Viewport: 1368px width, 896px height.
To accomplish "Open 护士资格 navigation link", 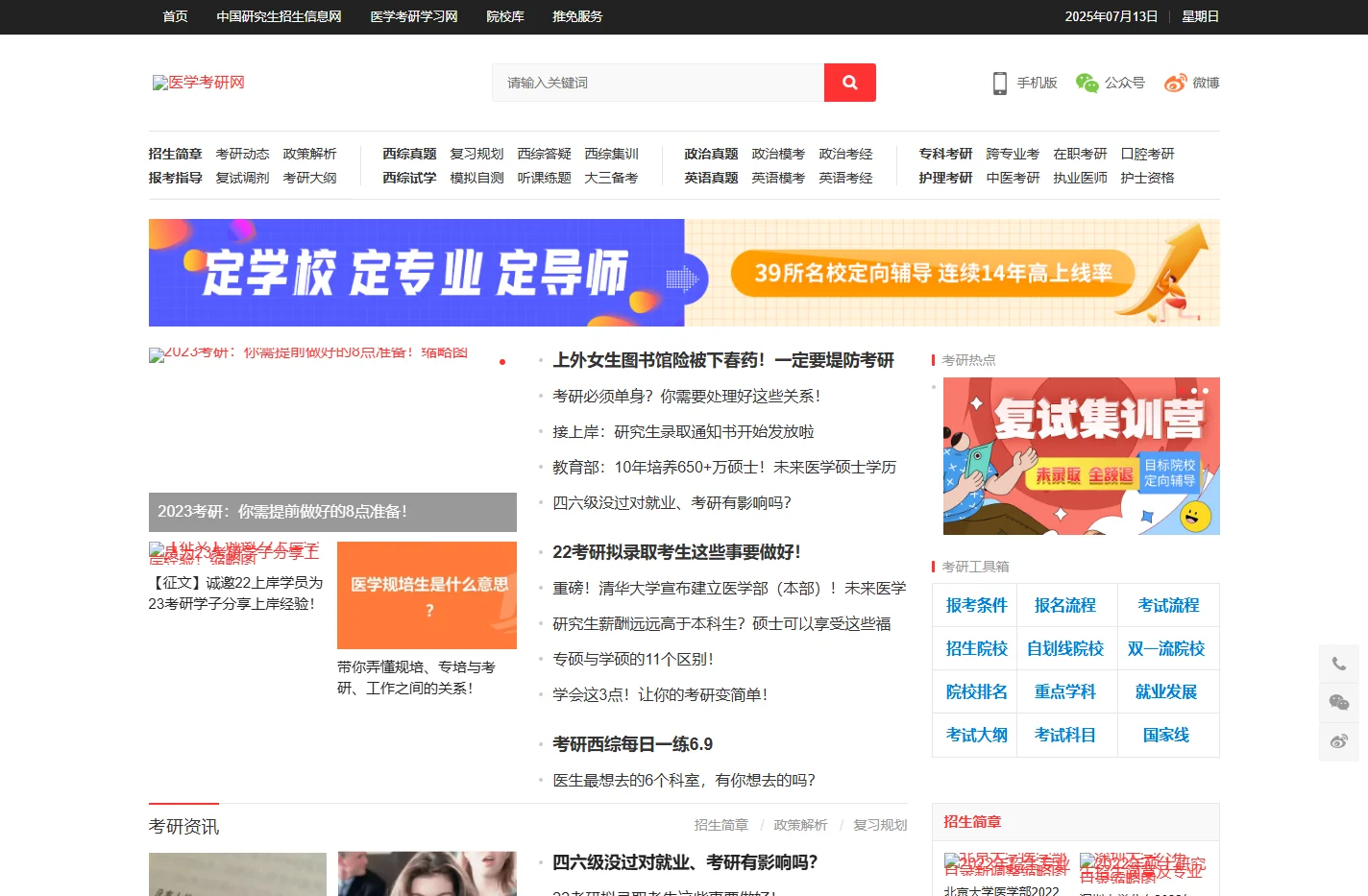I will pyautogui.click(x=1147, y=178).
